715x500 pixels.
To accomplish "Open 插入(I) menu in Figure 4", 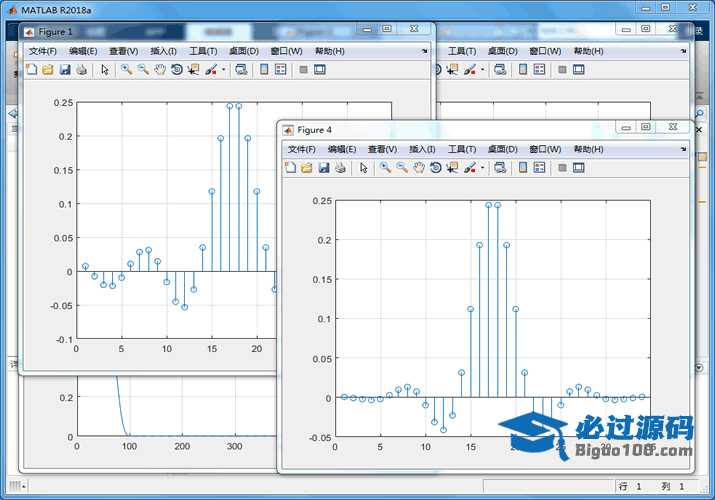I will pos(422,149).
